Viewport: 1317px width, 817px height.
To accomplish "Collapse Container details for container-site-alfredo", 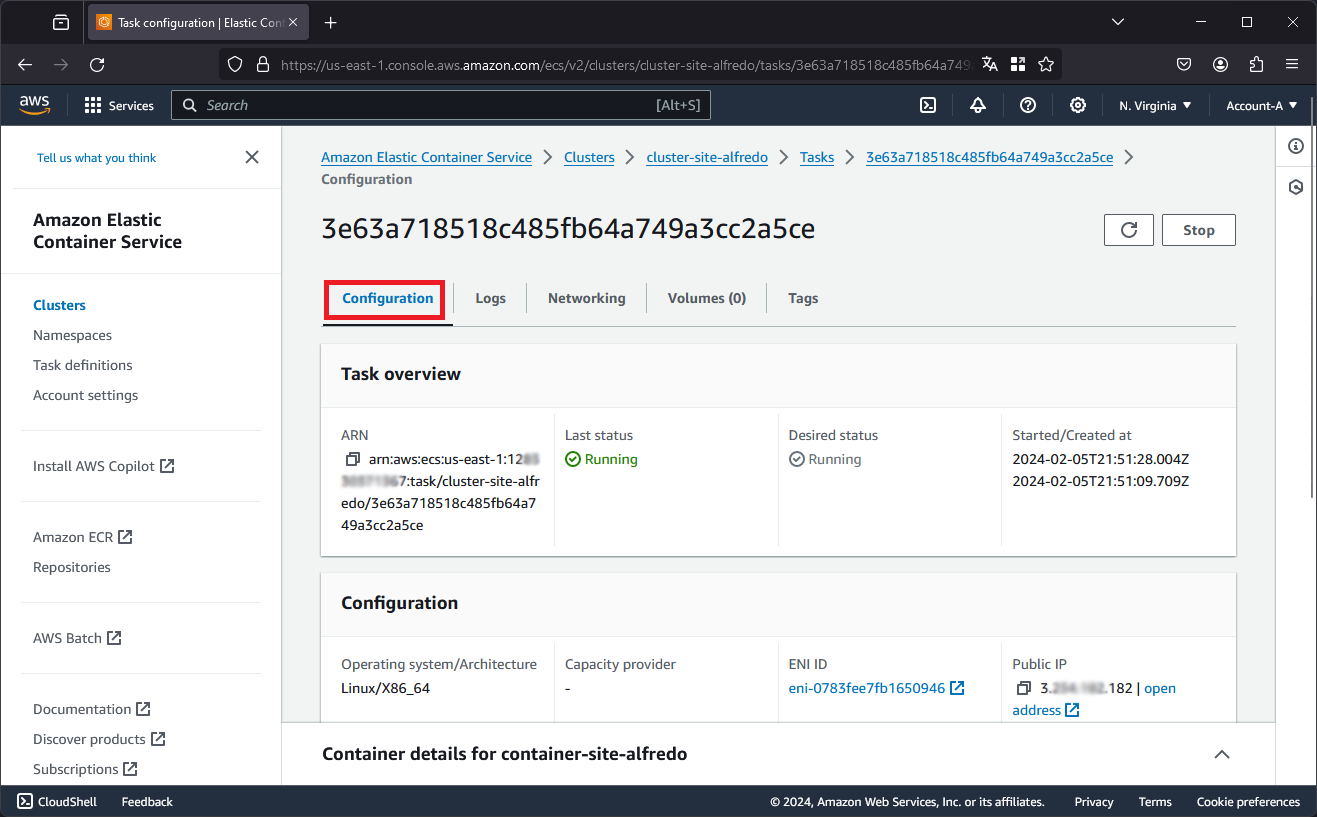I will (1222, 754).
